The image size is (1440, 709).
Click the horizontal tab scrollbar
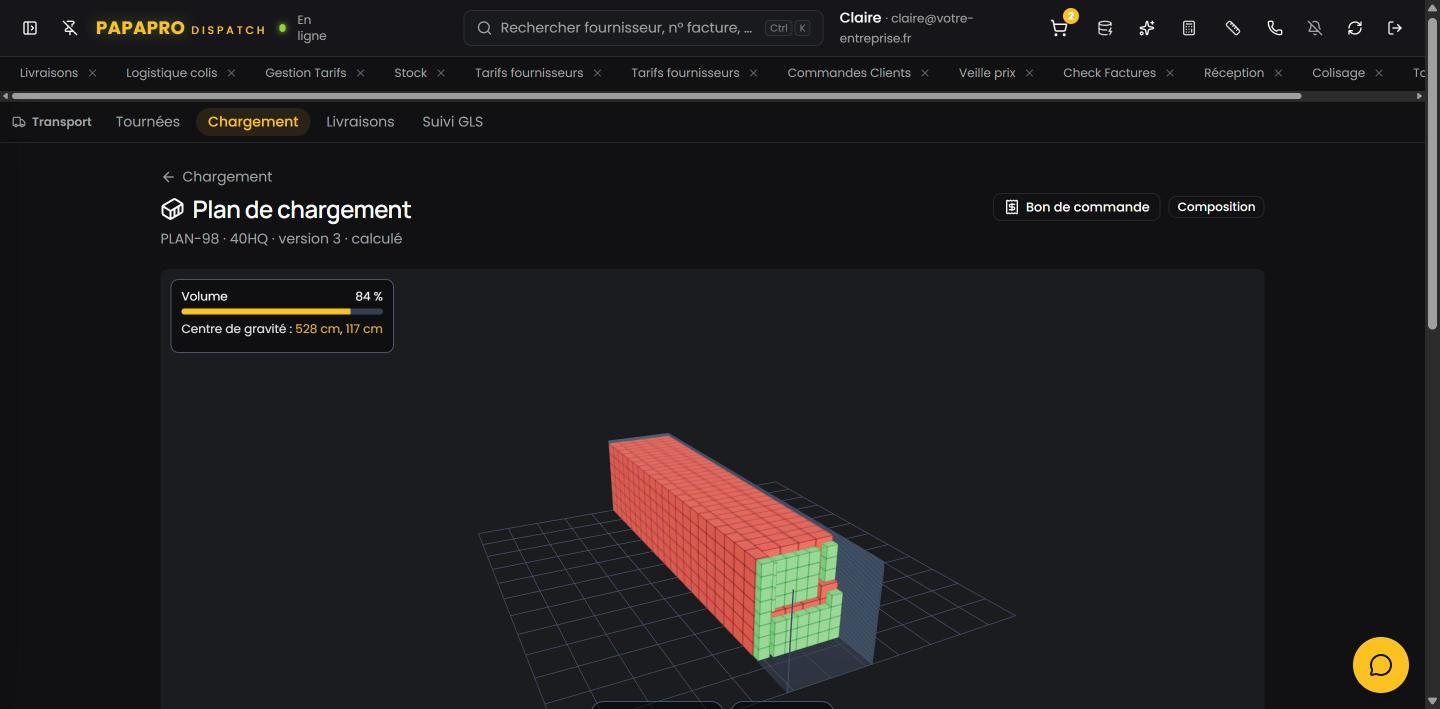tap(655, 96)
